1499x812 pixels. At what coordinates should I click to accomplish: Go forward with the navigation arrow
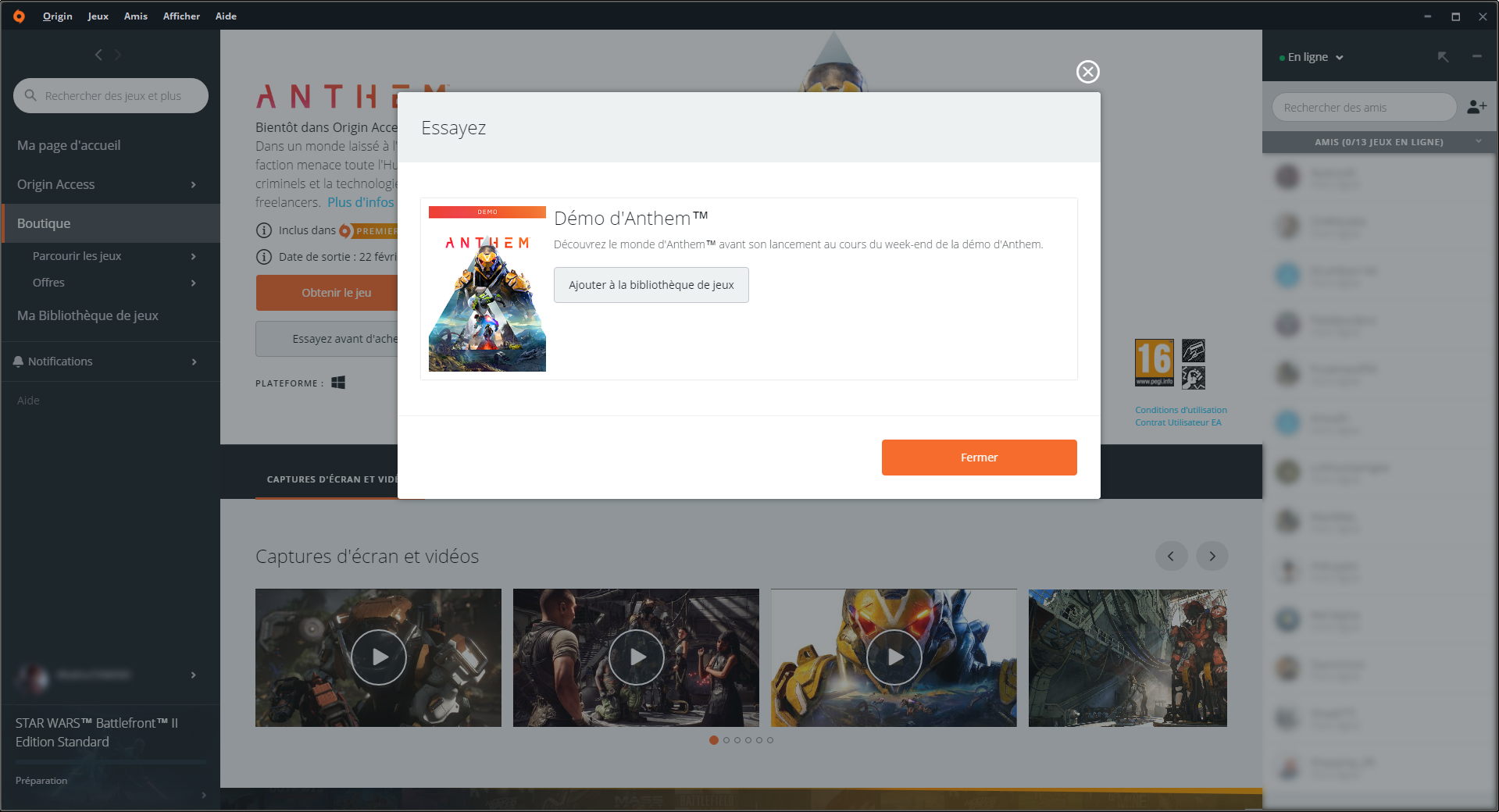(118, 55)
